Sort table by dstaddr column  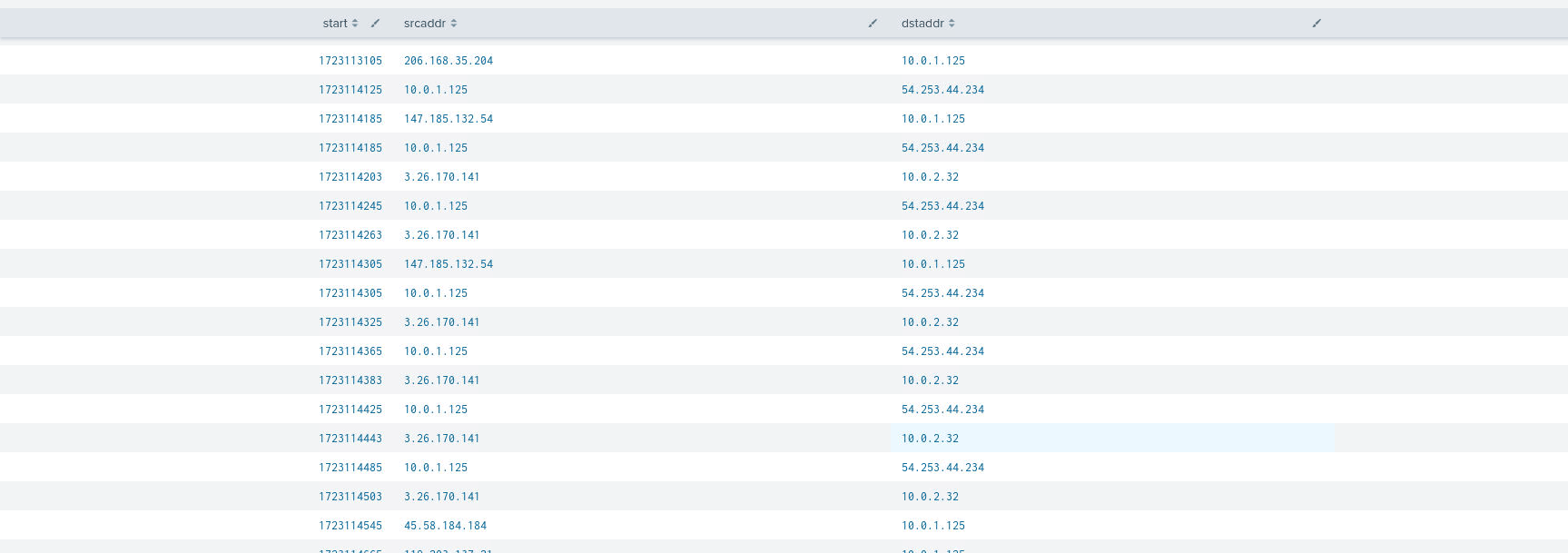pyautogui.click(x=928, y=24)
